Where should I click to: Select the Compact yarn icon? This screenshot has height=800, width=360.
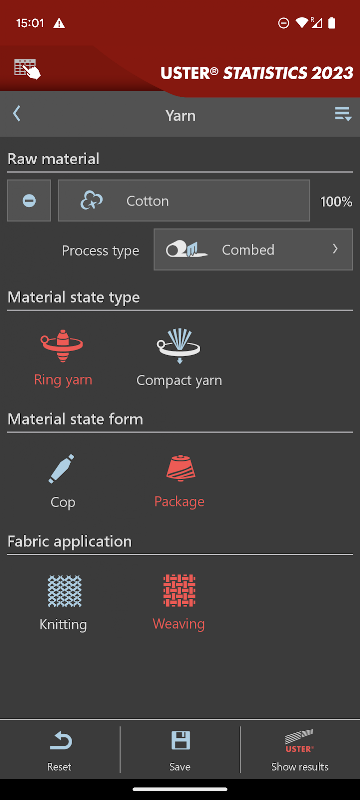(x=178, y=346)
